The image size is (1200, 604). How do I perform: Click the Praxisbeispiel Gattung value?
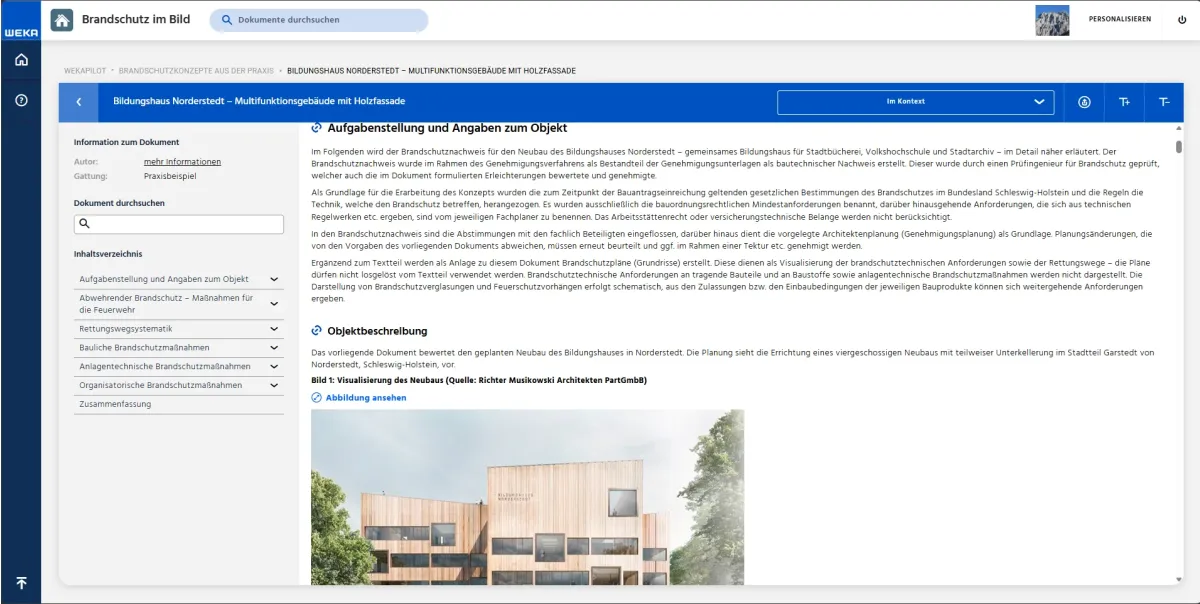click(170, 176)
